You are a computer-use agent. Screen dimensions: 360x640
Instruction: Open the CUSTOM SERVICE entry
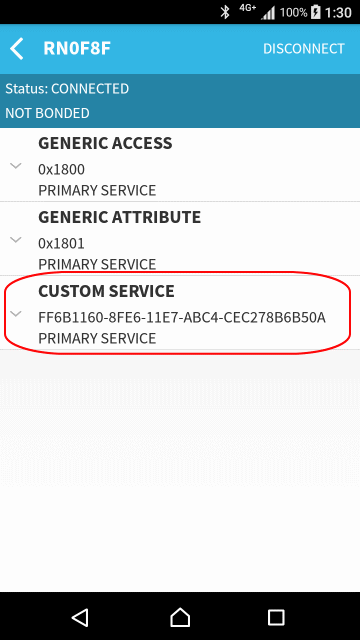coord(180,313)
